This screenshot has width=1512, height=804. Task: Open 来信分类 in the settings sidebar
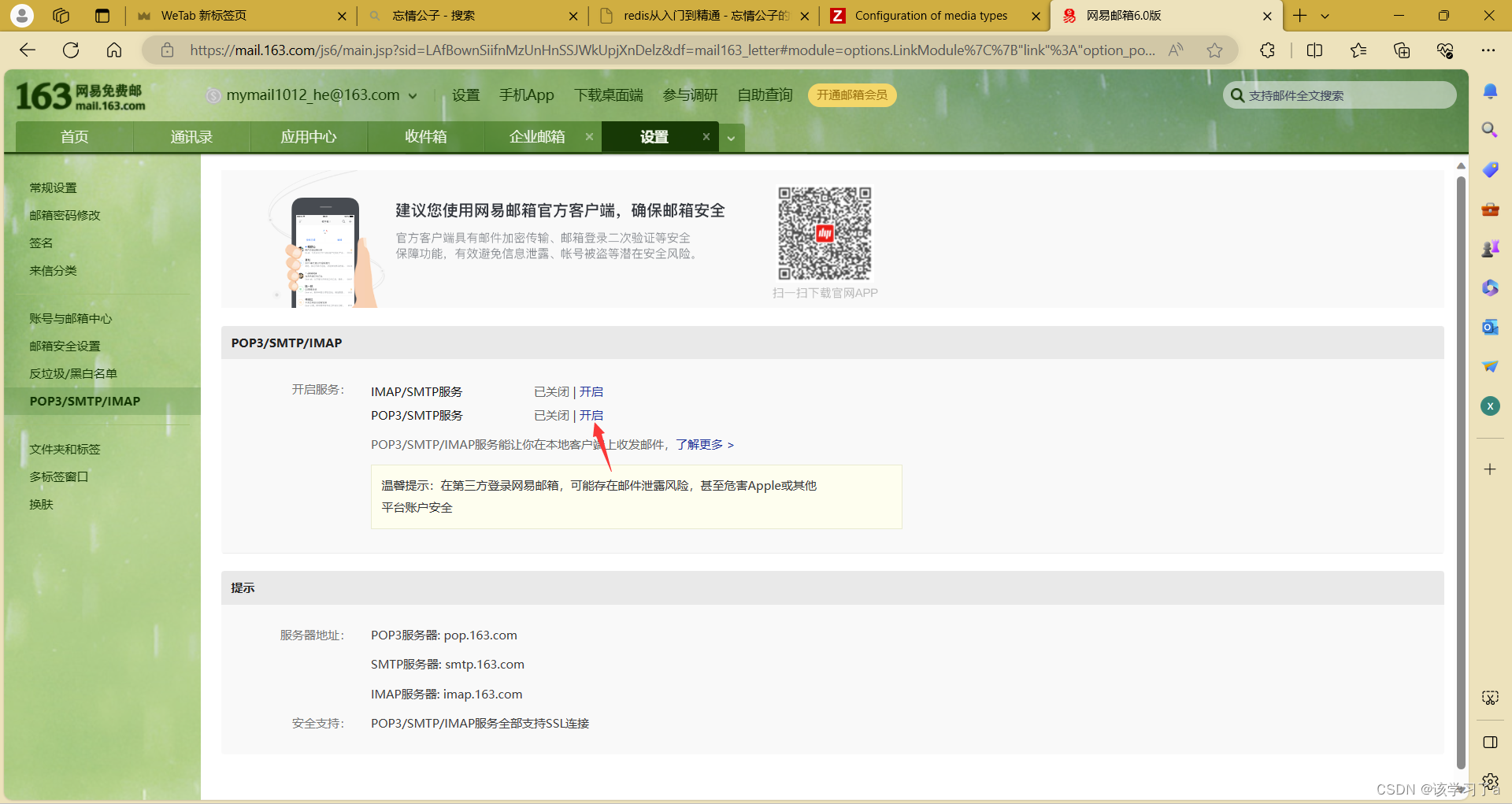[x=54, y=271]
